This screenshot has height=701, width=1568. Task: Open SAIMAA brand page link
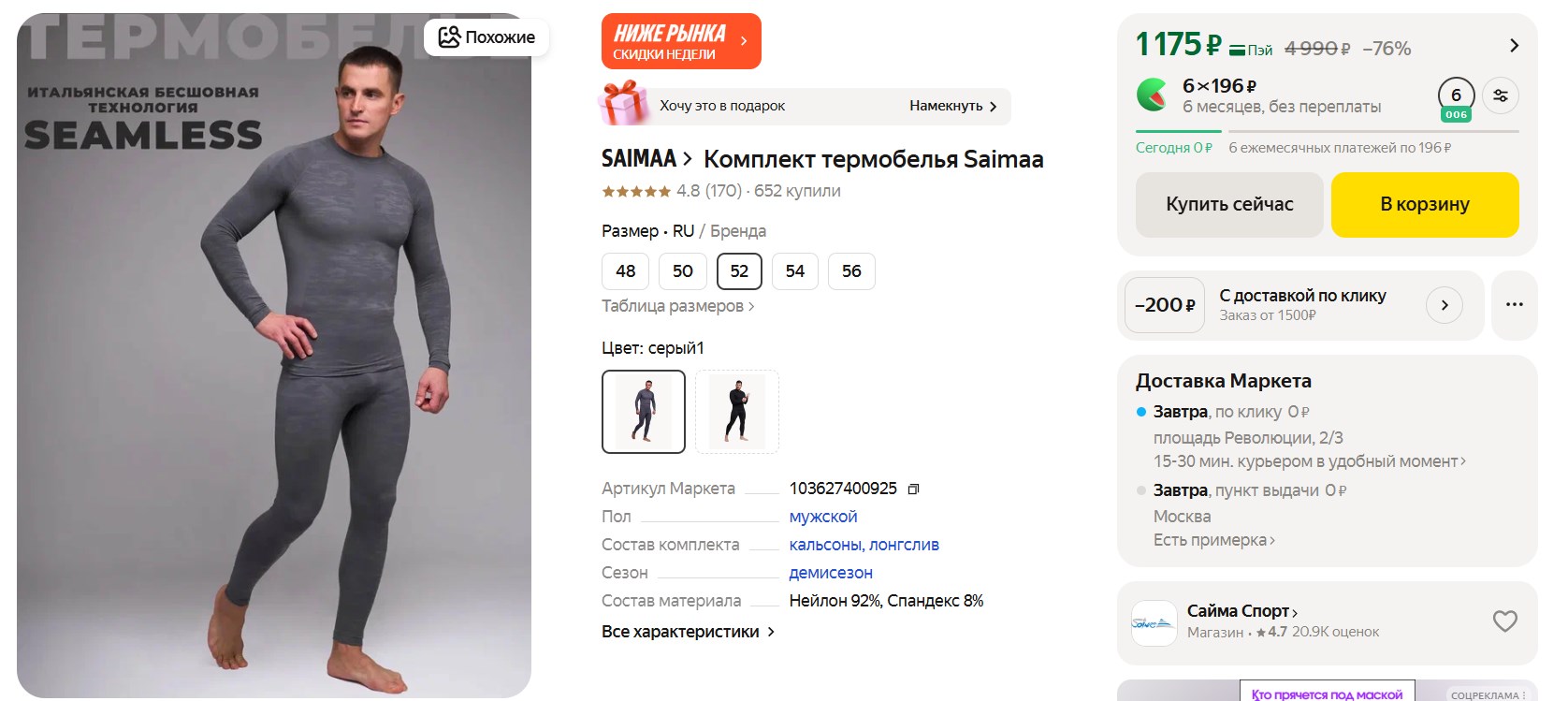point(646,159)
